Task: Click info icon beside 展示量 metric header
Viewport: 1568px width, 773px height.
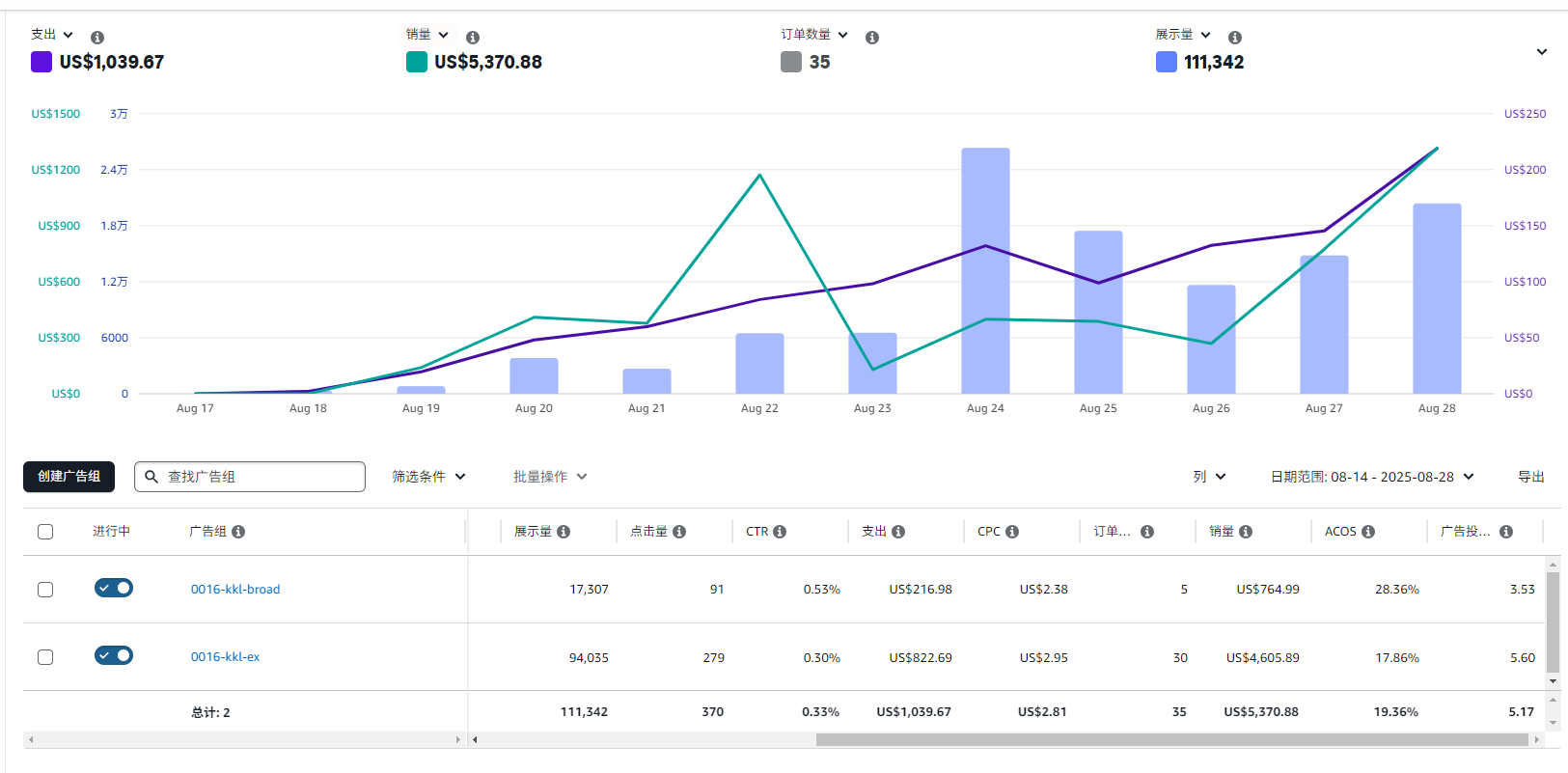Action: coord(1235,38)
